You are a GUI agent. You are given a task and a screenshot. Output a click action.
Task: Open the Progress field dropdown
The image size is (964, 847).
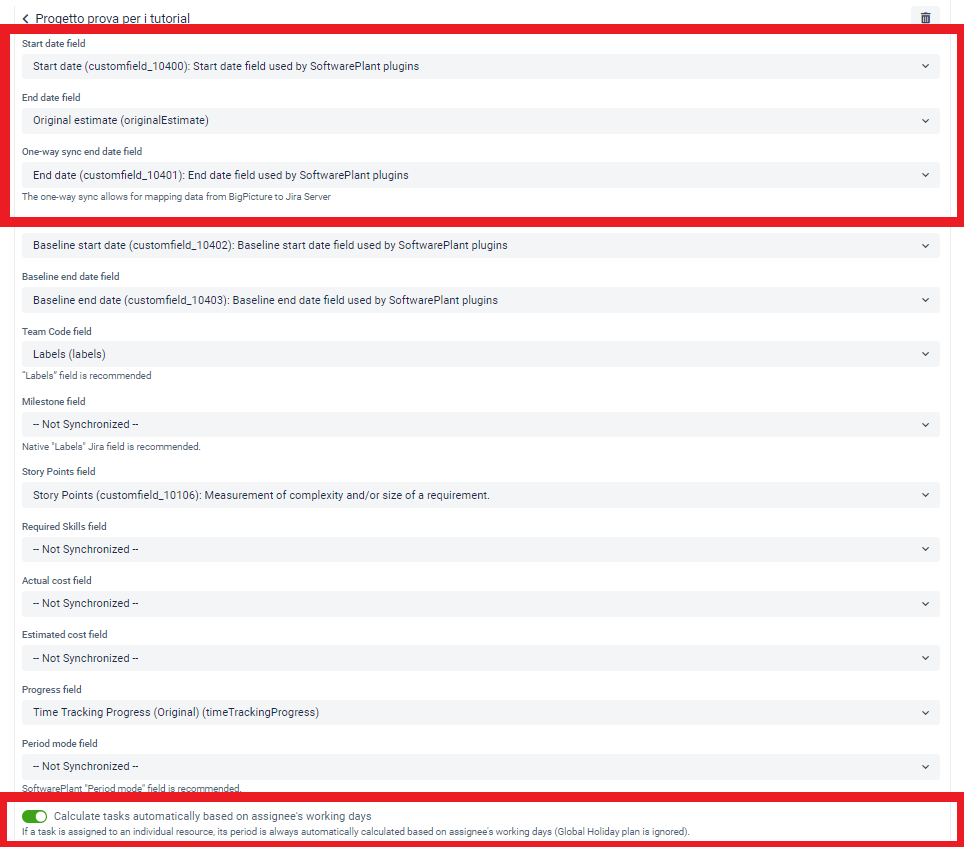(480, 711)
